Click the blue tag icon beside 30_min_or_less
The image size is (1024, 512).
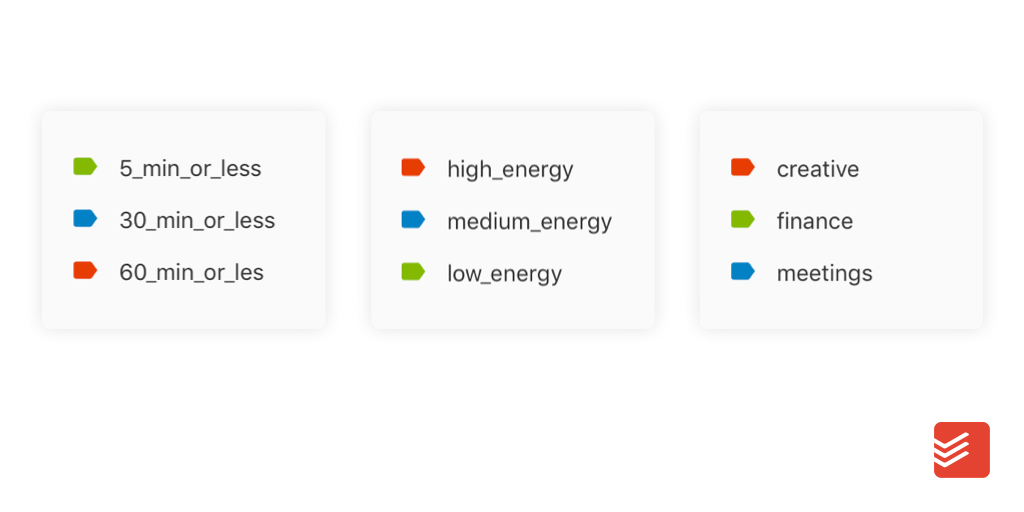coord(85,219)
